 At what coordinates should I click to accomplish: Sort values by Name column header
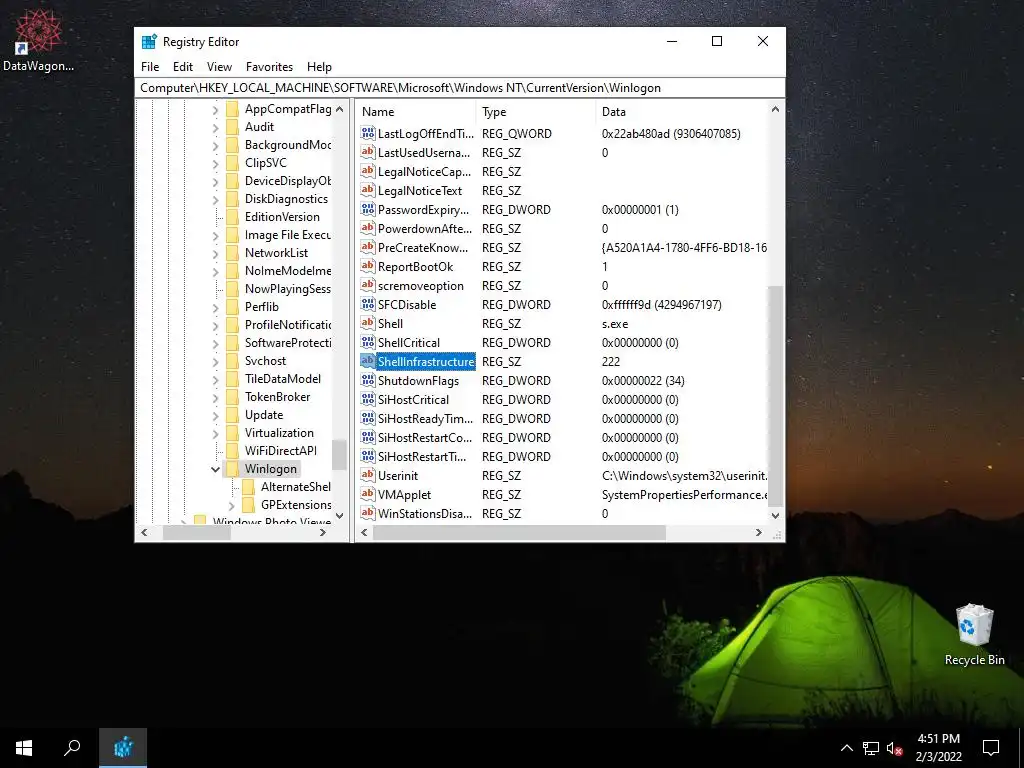pyautogui.click(x=416, y=112)
